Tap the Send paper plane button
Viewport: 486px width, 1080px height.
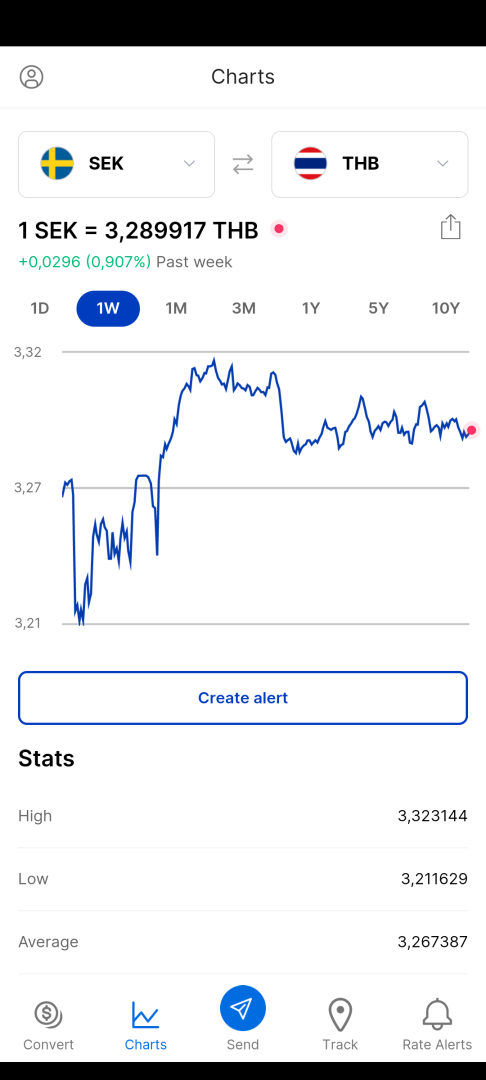click(x=243, y=1008)
